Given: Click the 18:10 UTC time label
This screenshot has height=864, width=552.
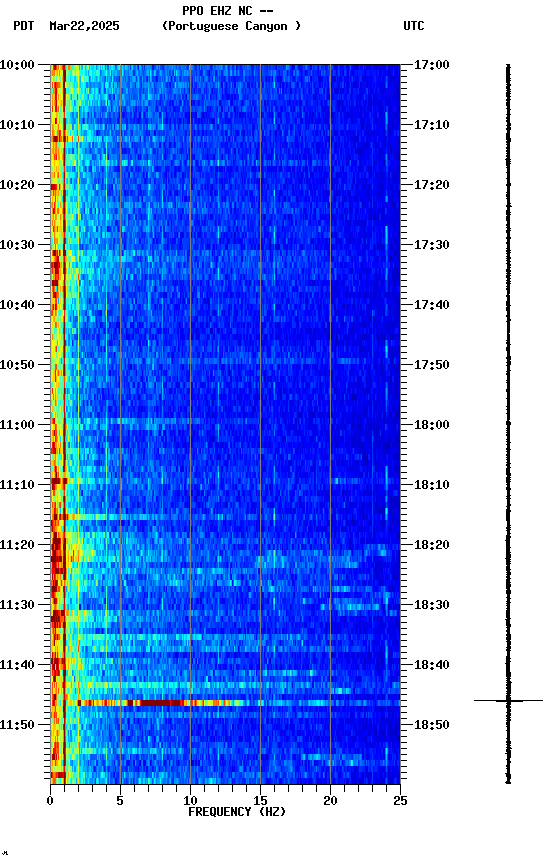Looking at the screenshot, I should [x=432, y=485].
